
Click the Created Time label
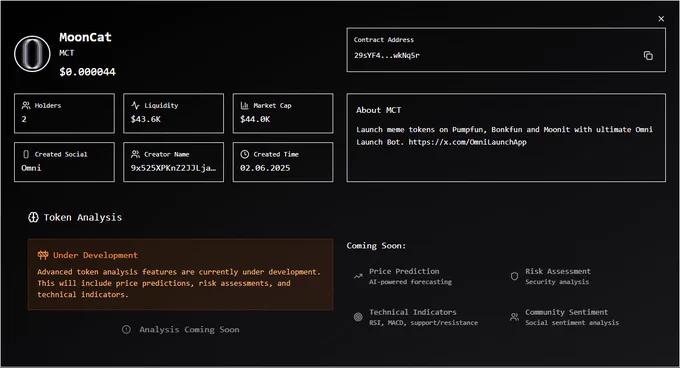(x=276, y=154)
